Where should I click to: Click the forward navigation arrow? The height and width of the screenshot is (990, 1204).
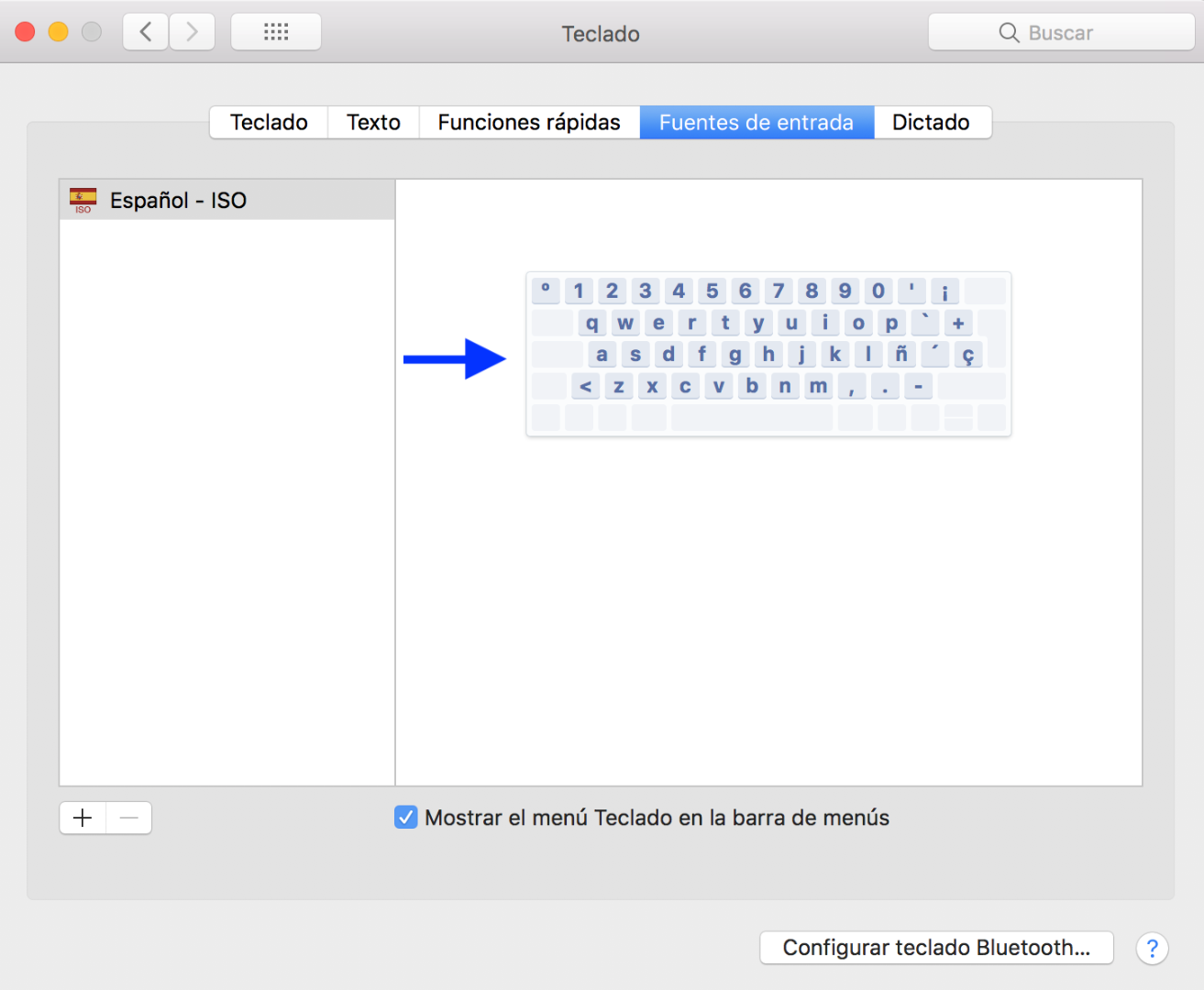click(192, 30)
